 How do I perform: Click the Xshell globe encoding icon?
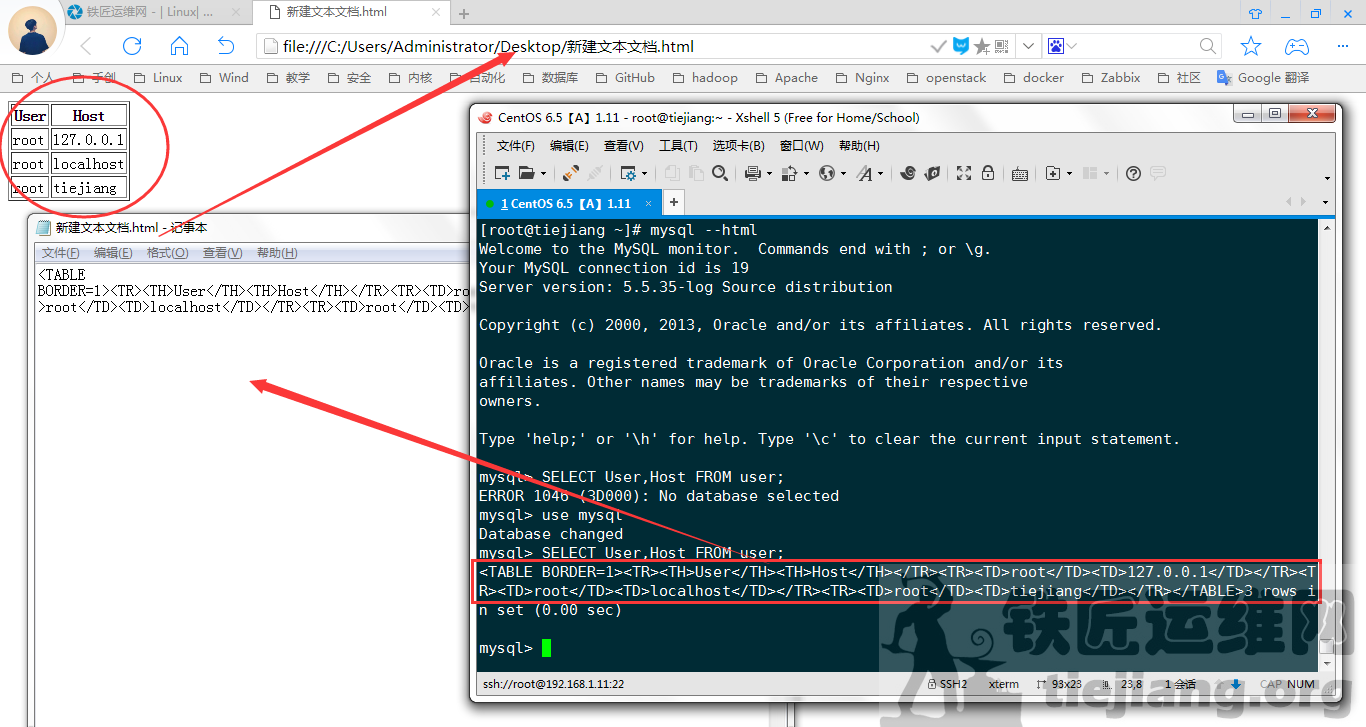tap(826, 173)
